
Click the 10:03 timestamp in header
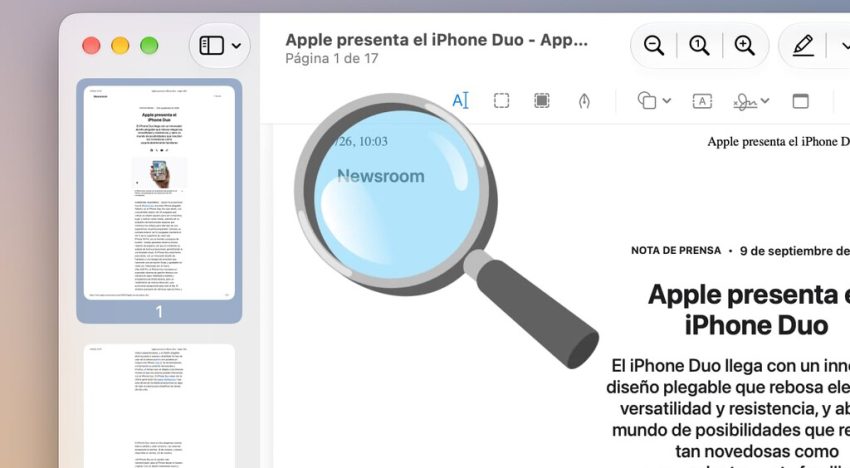coord(374,142)
